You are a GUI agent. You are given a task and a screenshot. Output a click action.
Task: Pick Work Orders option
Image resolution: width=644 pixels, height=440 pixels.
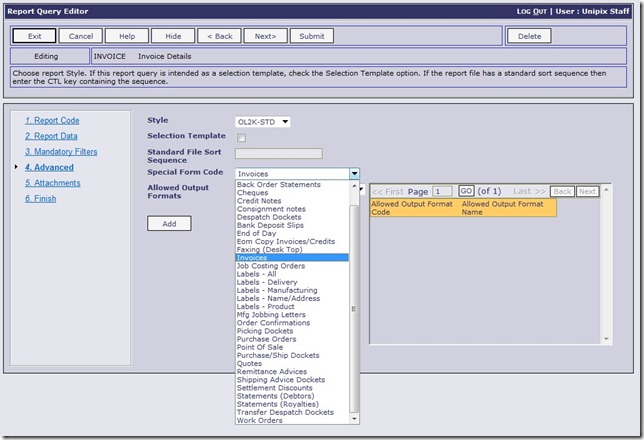point(259,420)
